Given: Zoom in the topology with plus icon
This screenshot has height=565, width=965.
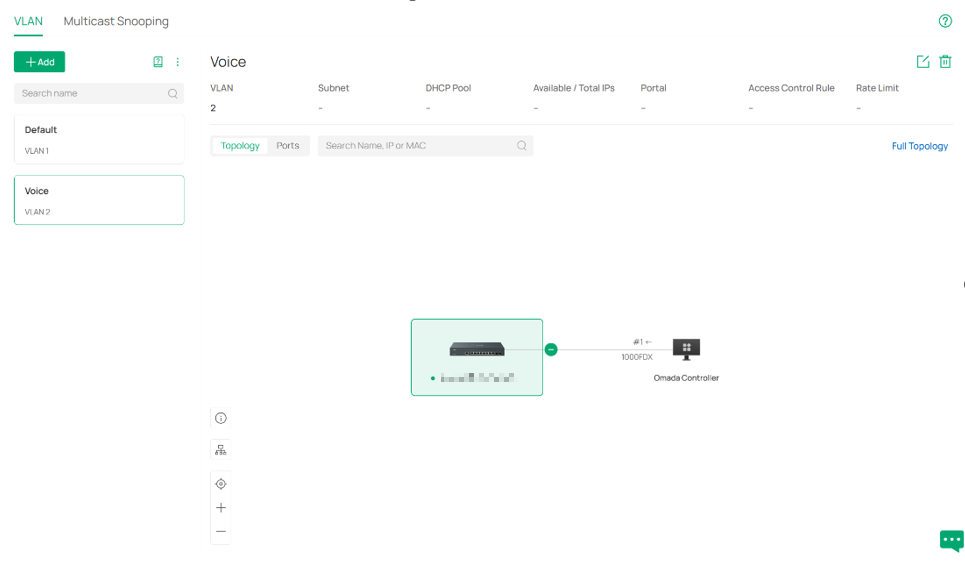Looking at the screenshot, I should point(221,508).
